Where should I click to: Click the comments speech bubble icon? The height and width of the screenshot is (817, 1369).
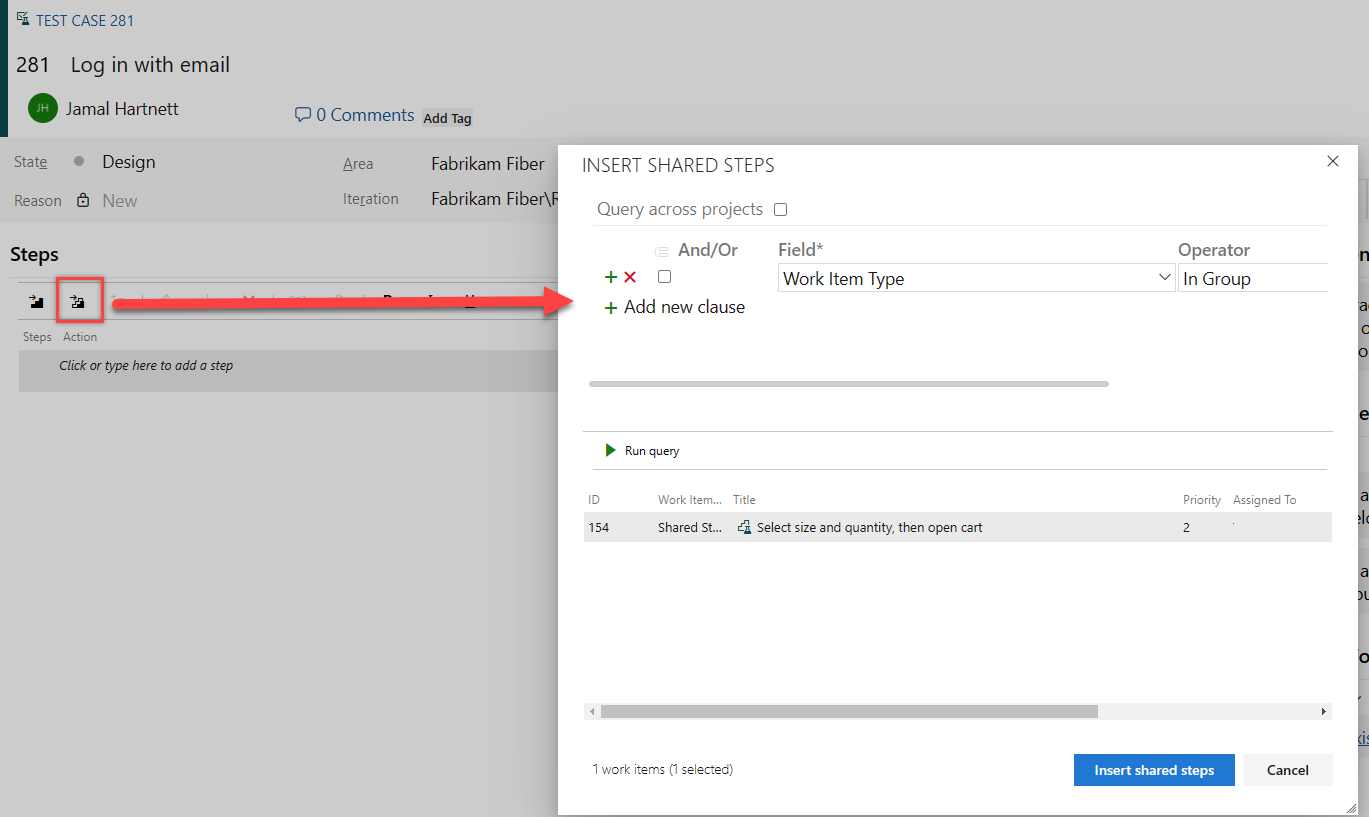[303, 115]
